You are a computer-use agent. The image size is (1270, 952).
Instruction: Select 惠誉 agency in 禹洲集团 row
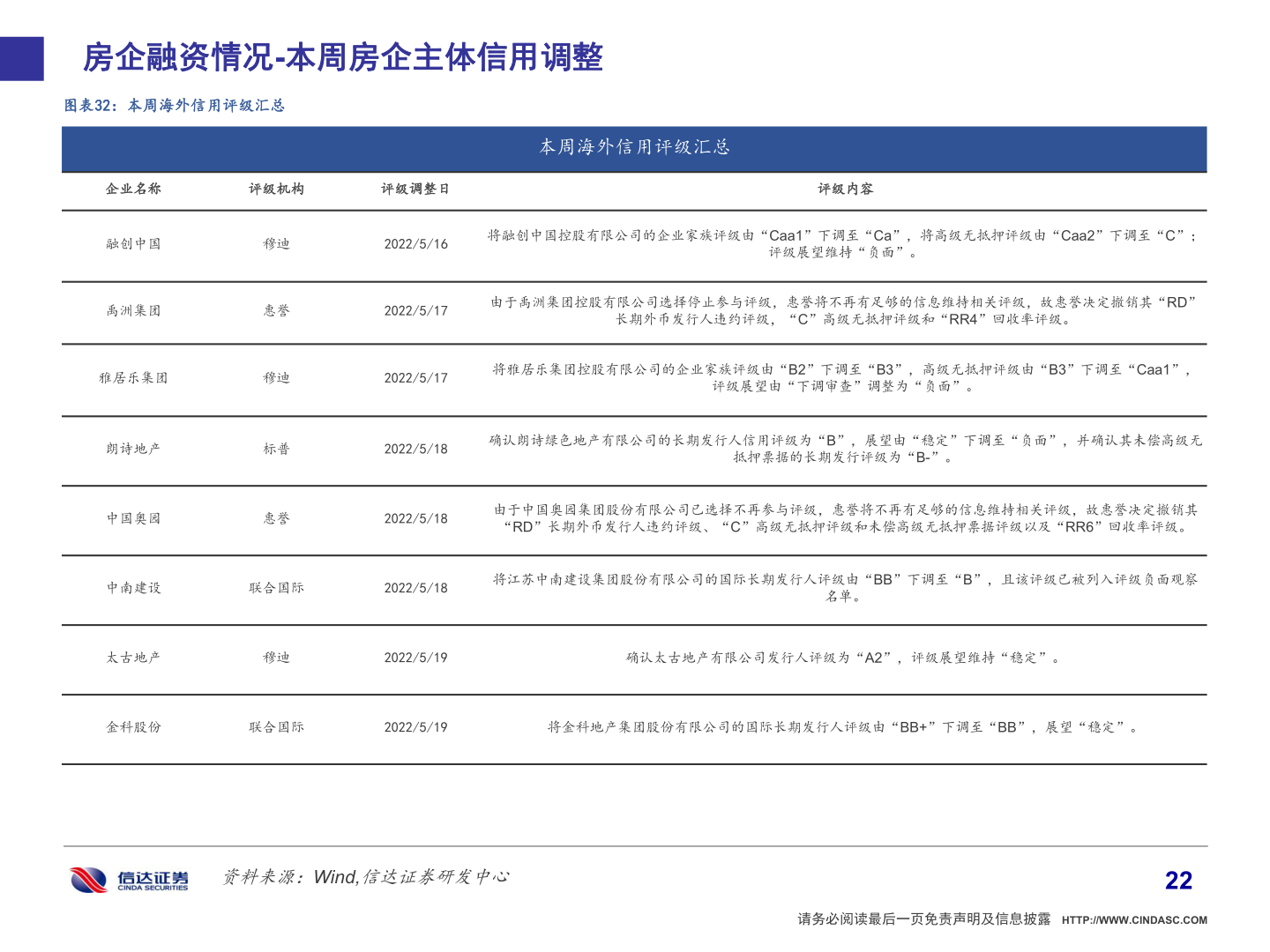pyautogui.click(x=276, y=311)
